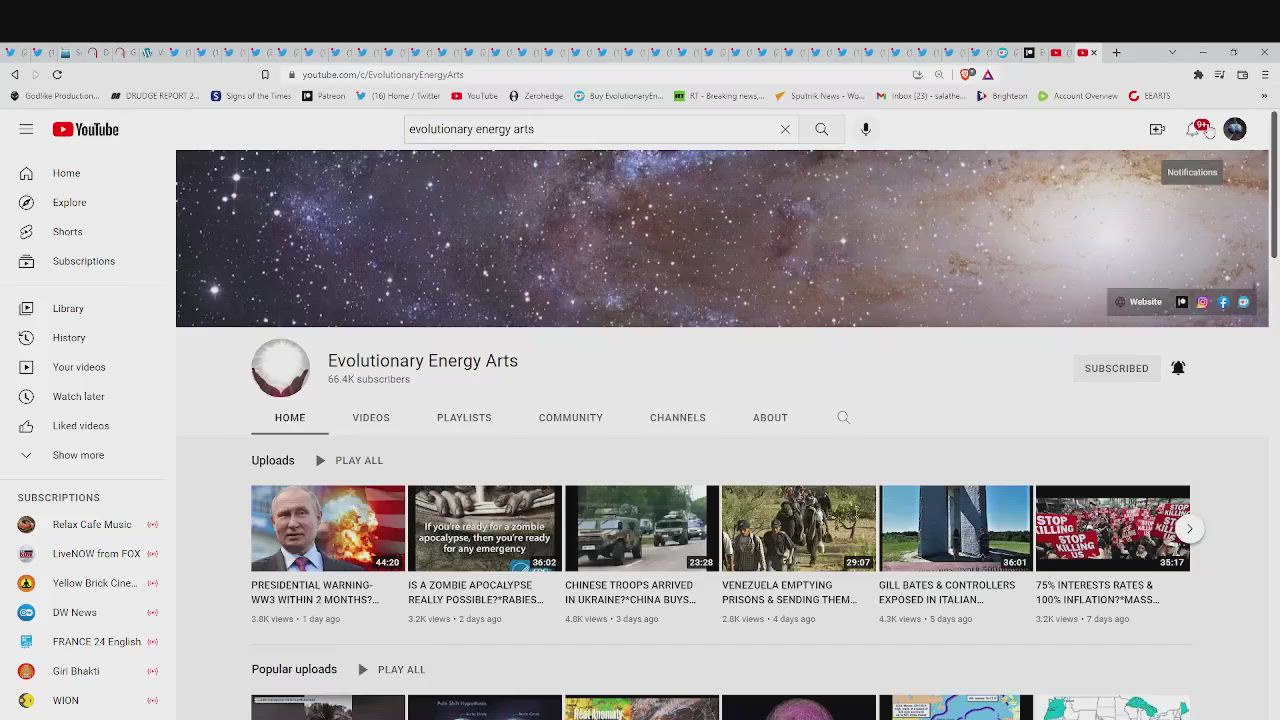Click the YouTube logo
Image resolution: width=1280 pixels, height=720 pixels.
(x=86, y=129)
